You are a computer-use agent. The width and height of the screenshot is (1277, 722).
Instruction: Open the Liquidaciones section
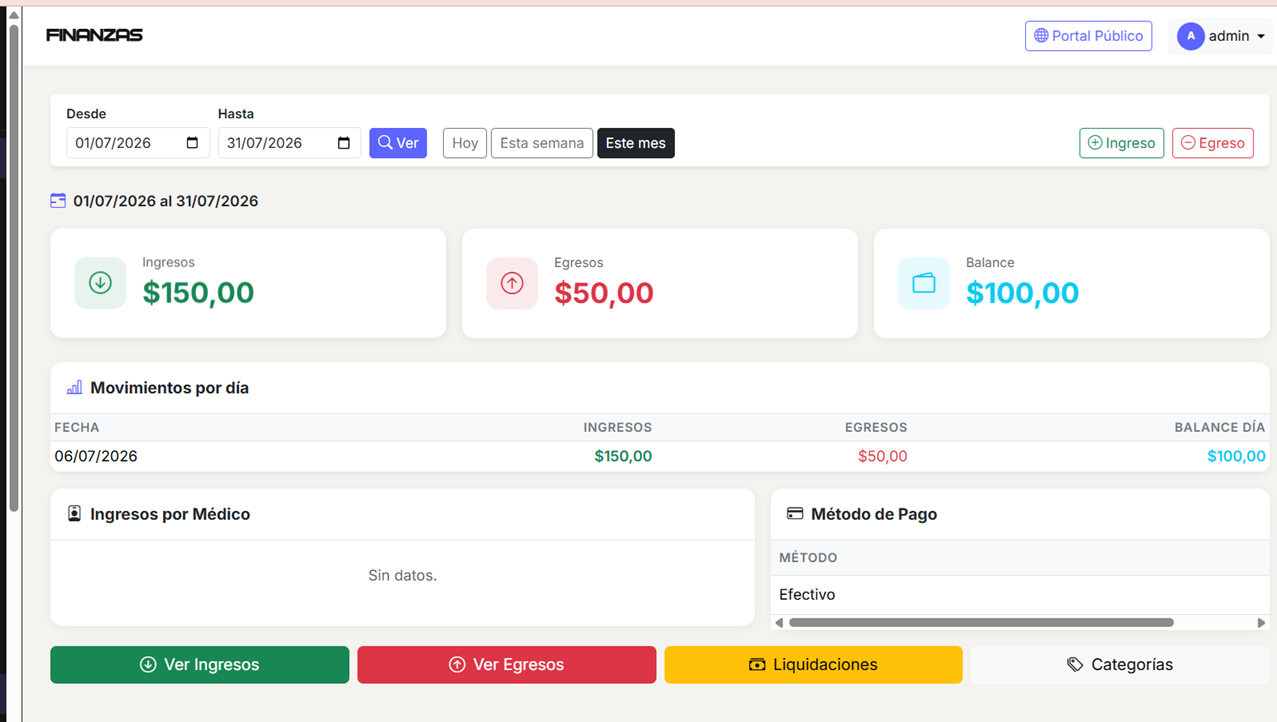click(x=813, y=665)
